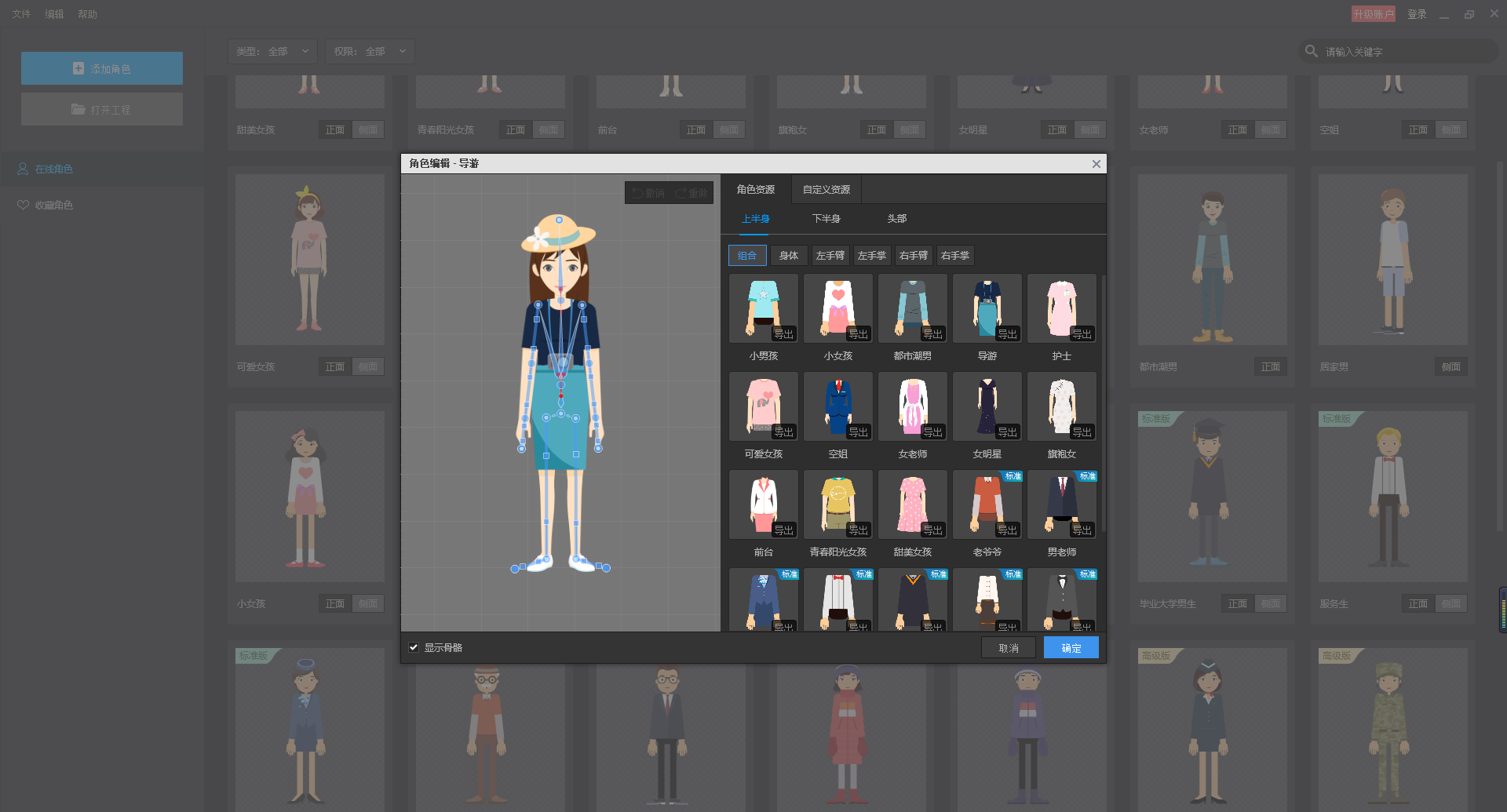
Task: Select the 可爱女孩 outfit thumbnail in the dialog
Action: (x=764, y=406)
